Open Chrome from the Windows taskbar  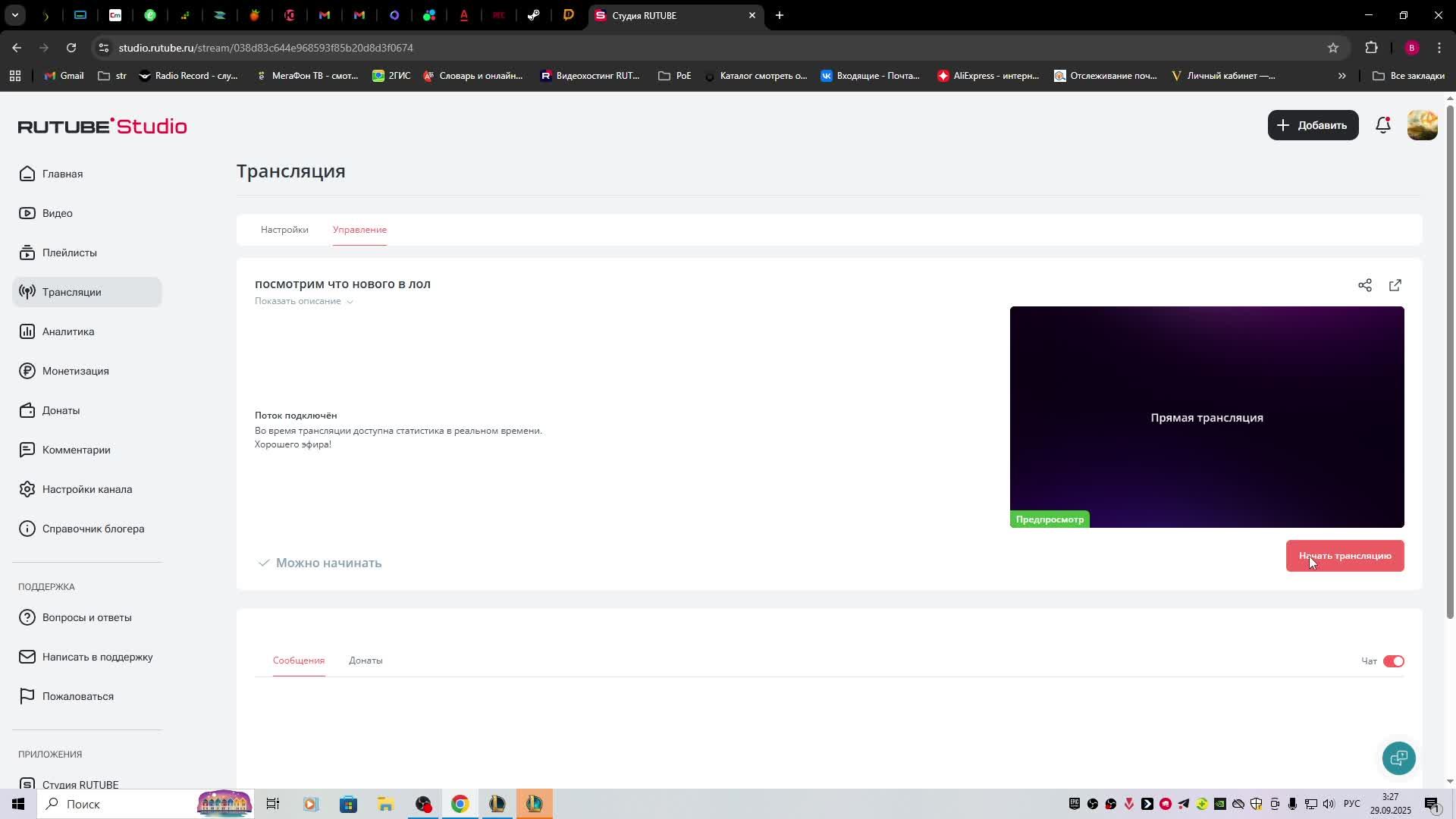460,804
